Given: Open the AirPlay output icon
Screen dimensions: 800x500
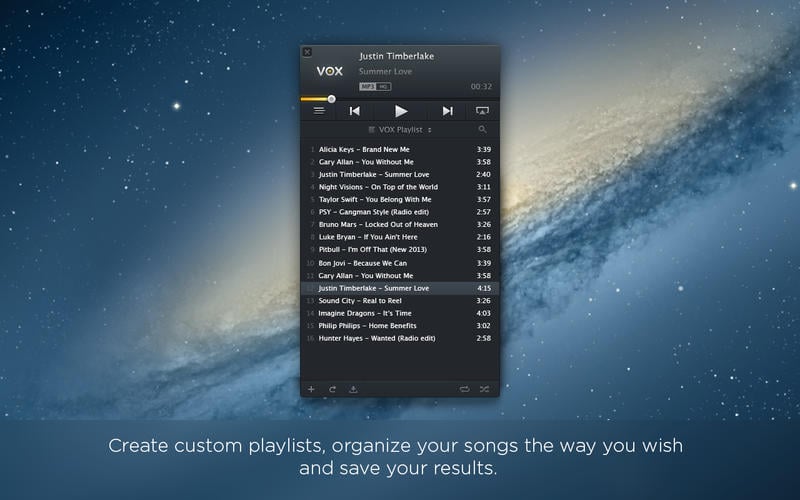Looking at the screenshot, I should click(x=482, y=111).
